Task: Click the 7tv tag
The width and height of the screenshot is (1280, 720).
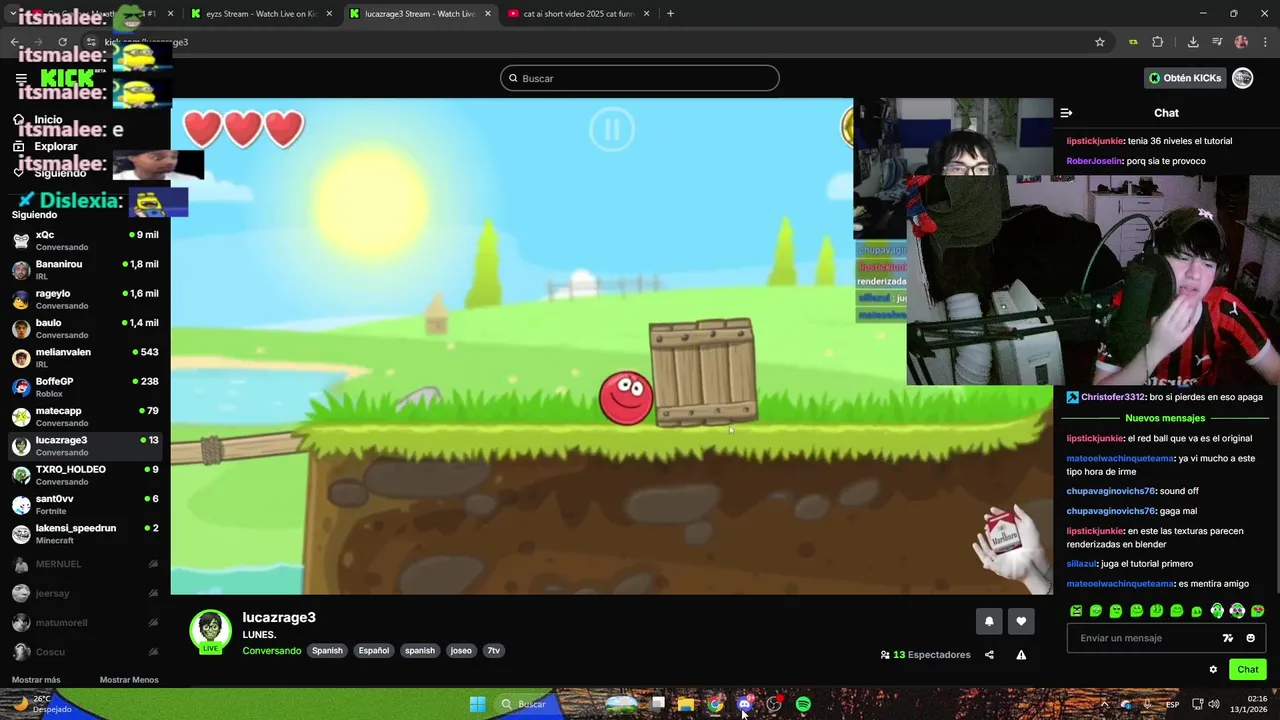Action: (493, 651)
